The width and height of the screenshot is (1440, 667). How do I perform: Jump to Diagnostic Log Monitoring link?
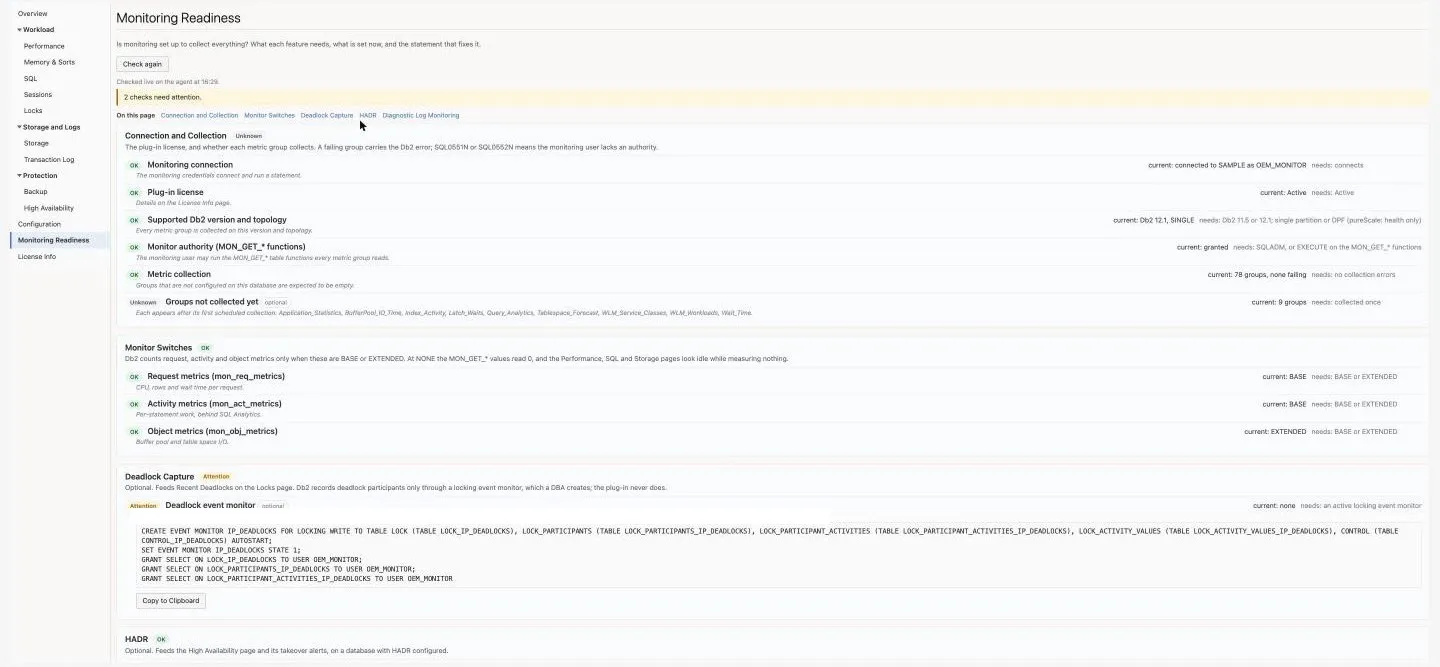[x=421, y=115]
